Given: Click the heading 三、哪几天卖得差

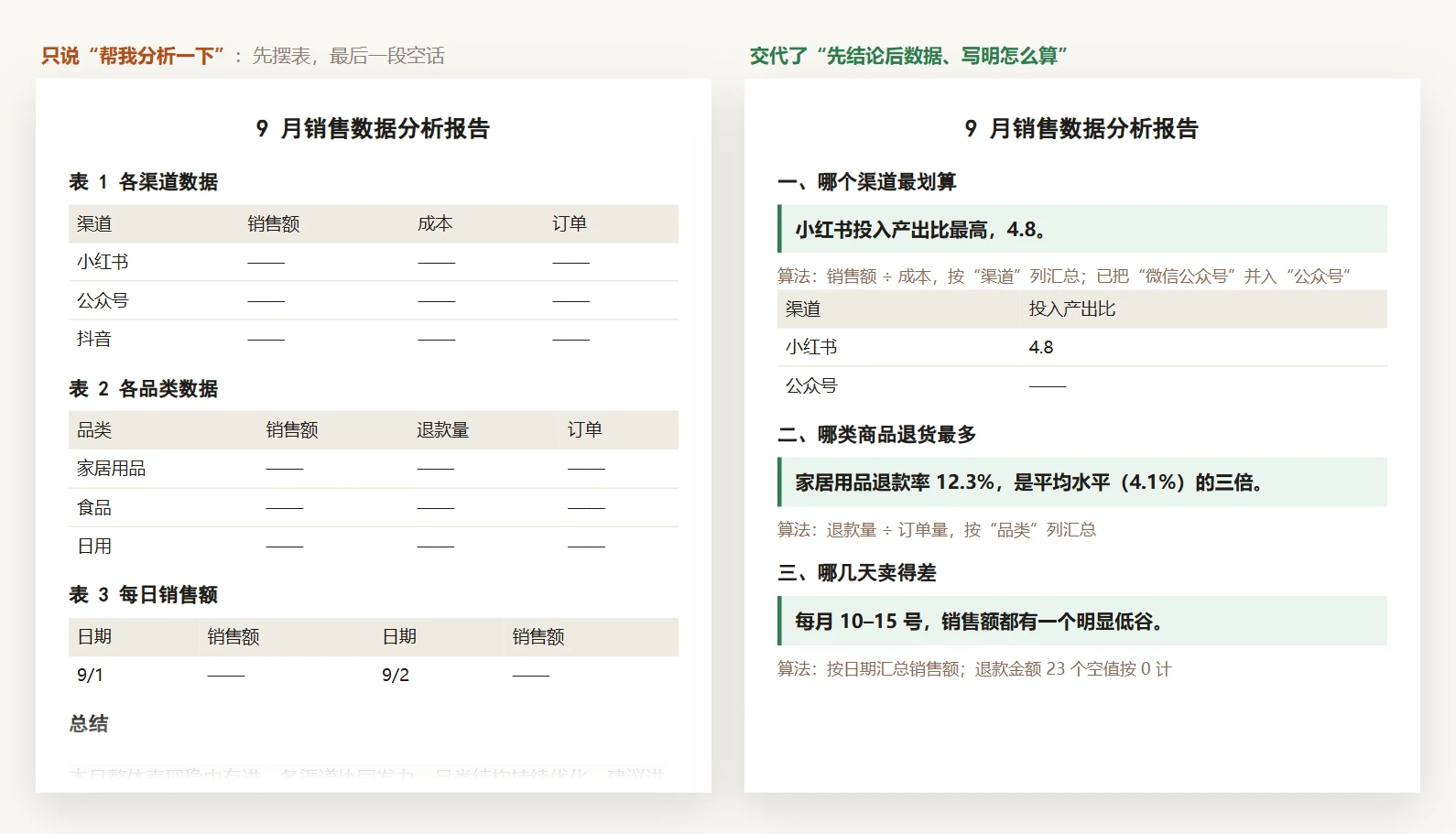Looking at the screenshot, I should 856,573.
